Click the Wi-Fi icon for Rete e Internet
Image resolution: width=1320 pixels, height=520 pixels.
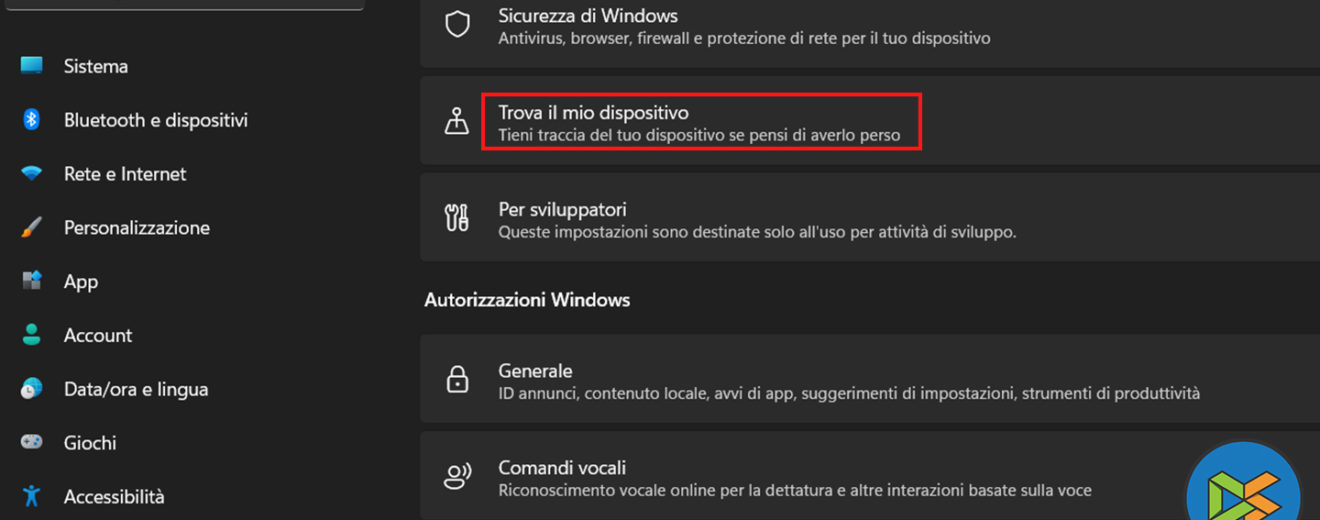tap(32, 174)
